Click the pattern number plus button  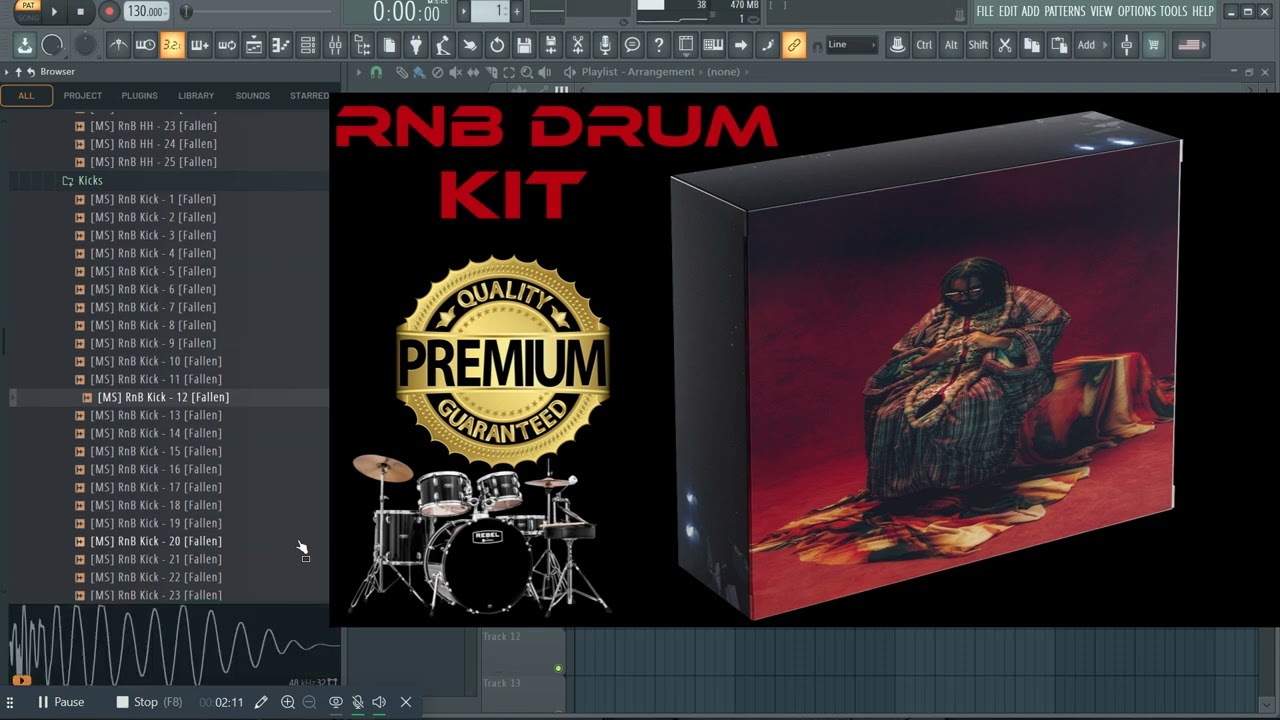click(516, 11)
